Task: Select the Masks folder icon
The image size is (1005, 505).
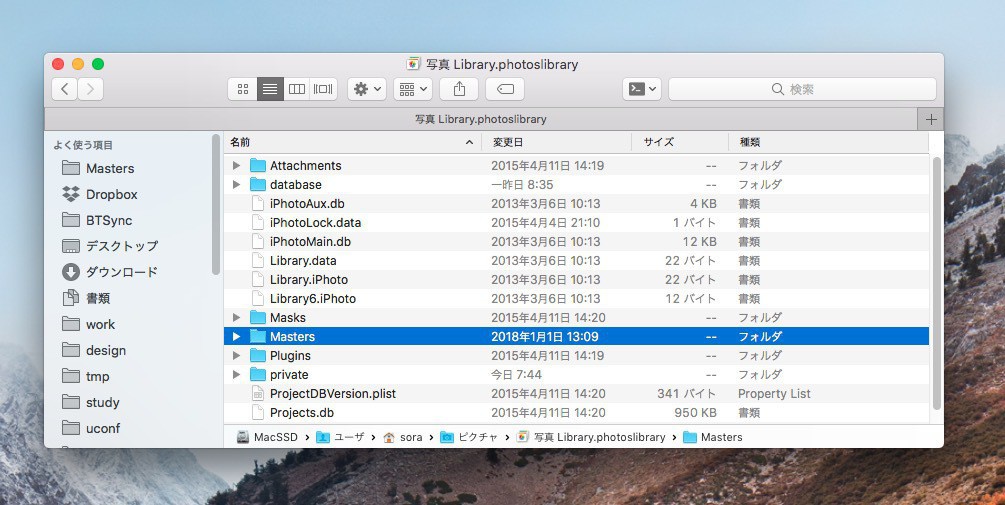Action: [x=258, y=317]
